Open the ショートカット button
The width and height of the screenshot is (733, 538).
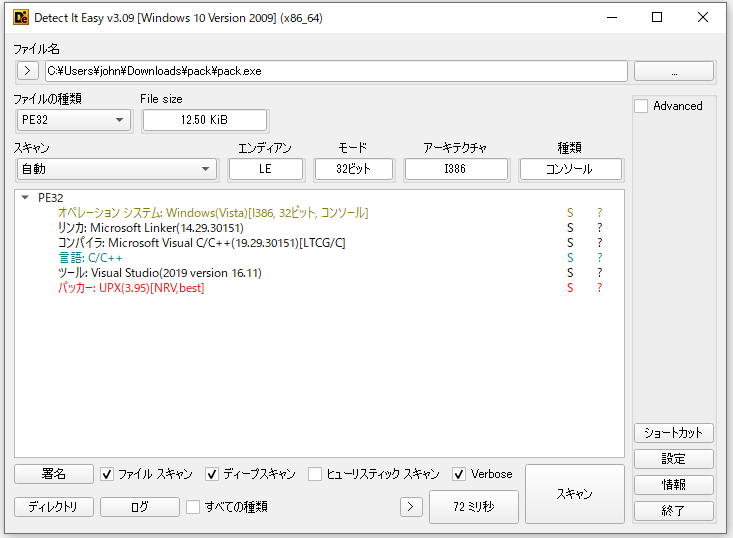click(674, 433)
